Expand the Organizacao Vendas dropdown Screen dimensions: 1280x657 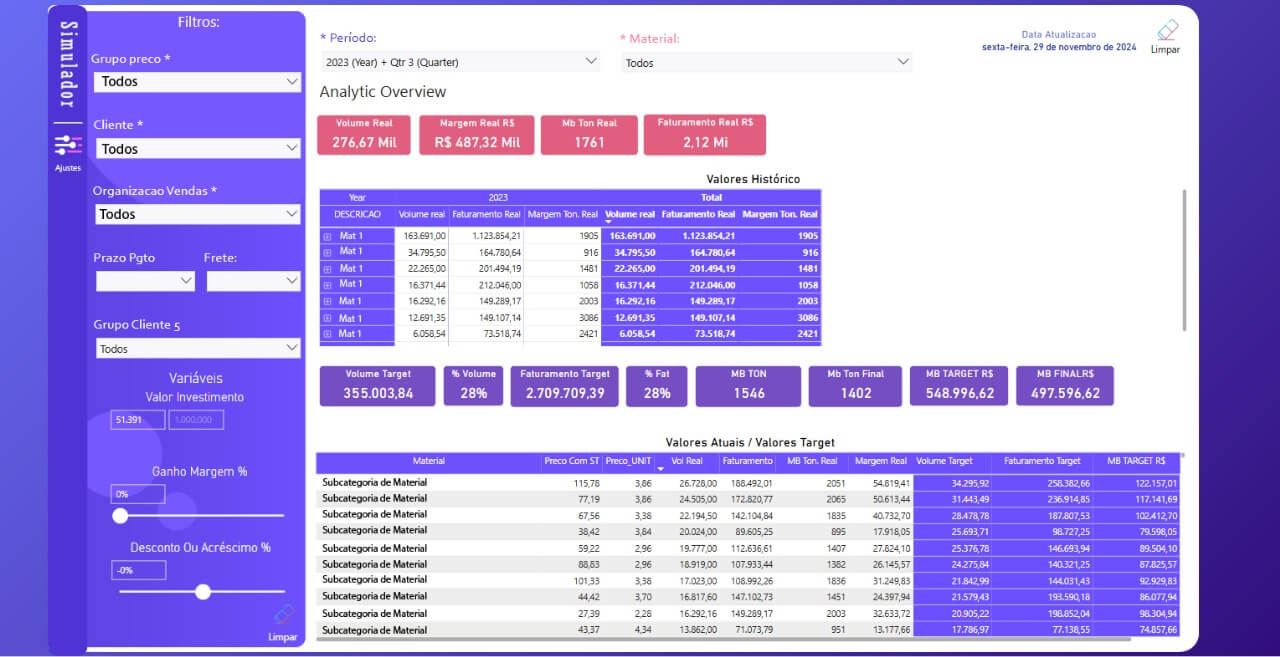pyautogui.click(x=197, y=214)
